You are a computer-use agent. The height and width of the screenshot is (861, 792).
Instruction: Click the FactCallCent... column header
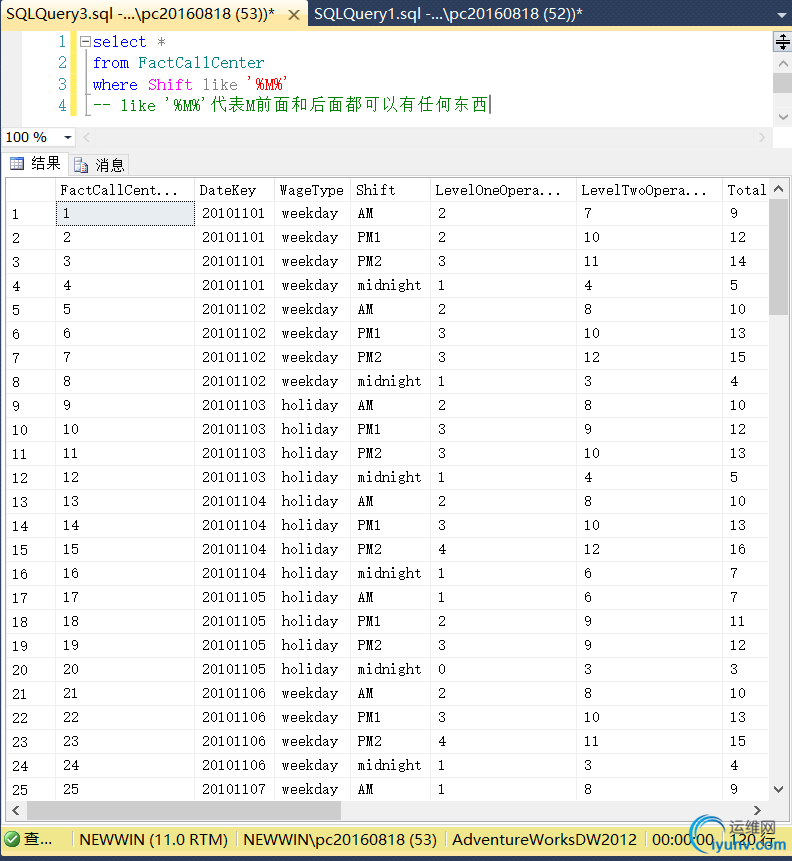(125, 190)
